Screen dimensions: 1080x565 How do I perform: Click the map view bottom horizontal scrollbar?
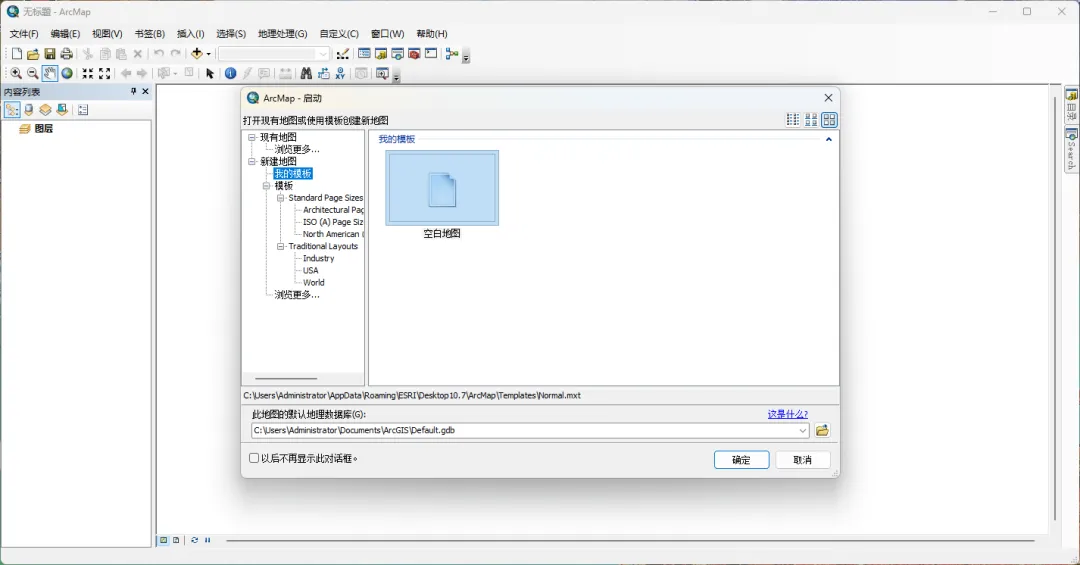coord(630,541)
